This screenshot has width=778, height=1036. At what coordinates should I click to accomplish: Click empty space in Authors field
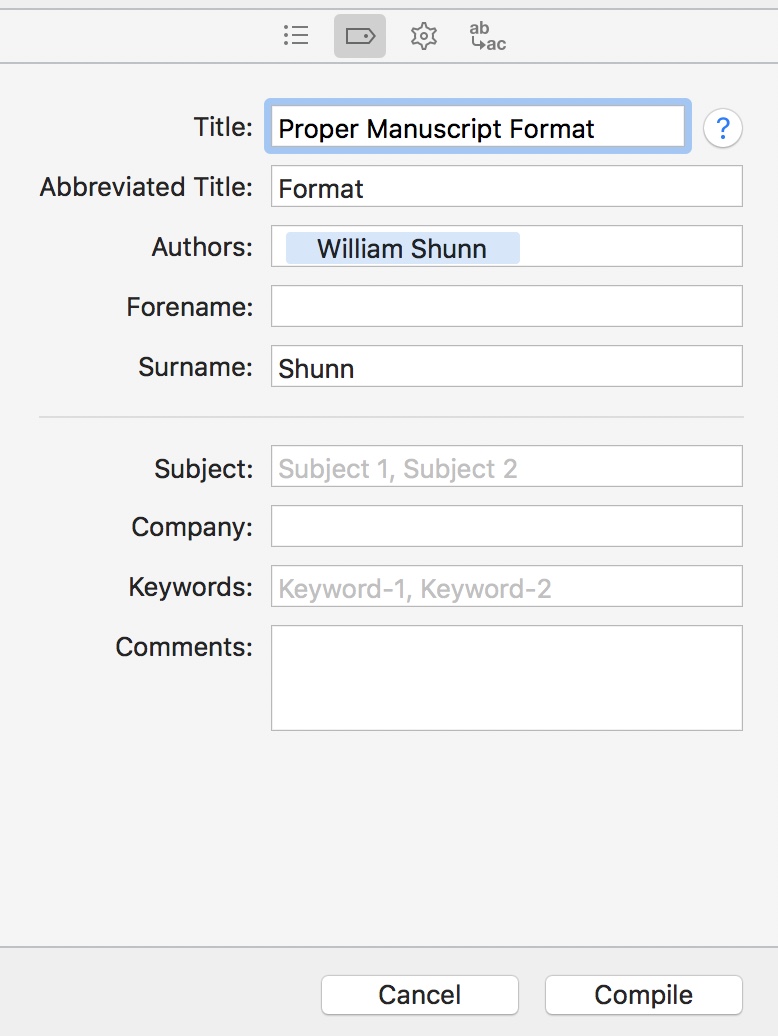coord(631,246)
